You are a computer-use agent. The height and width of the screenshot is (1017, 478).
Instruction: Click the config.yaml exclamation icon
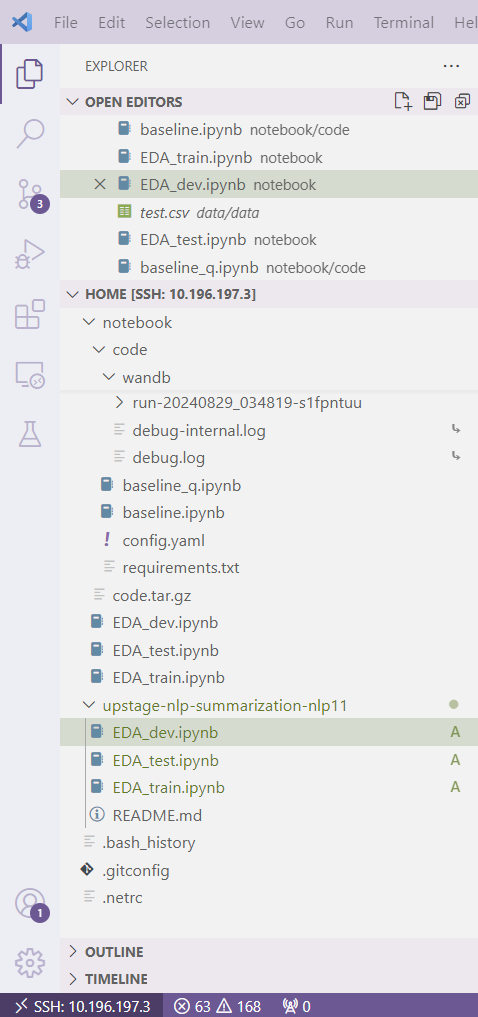tap(107, 540)
